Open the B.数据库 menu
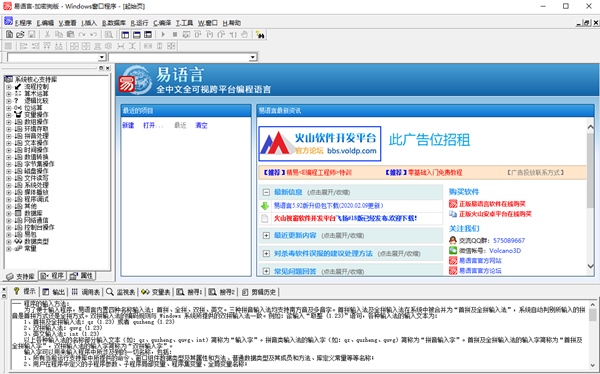 [114, 23]
